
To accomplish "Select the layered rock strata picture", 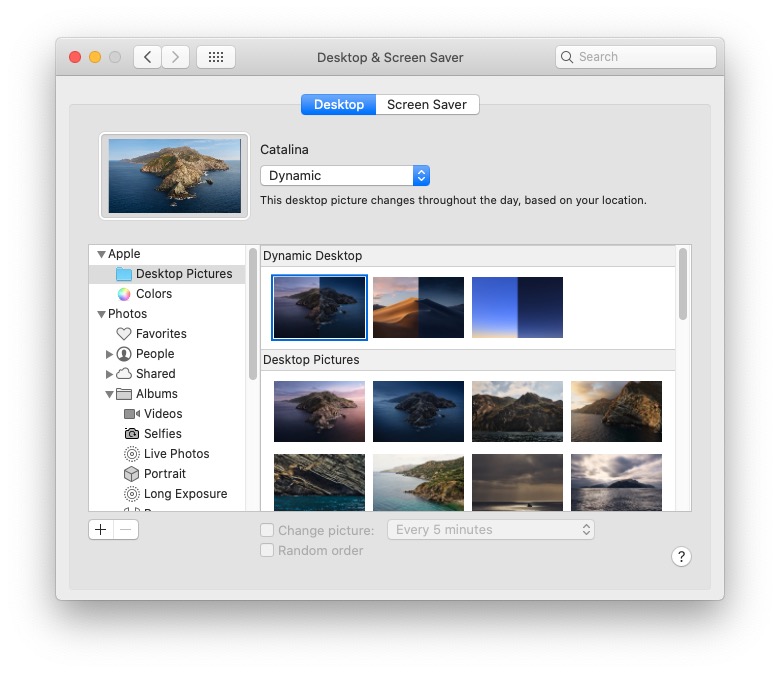I will click(x=319, y=482).
